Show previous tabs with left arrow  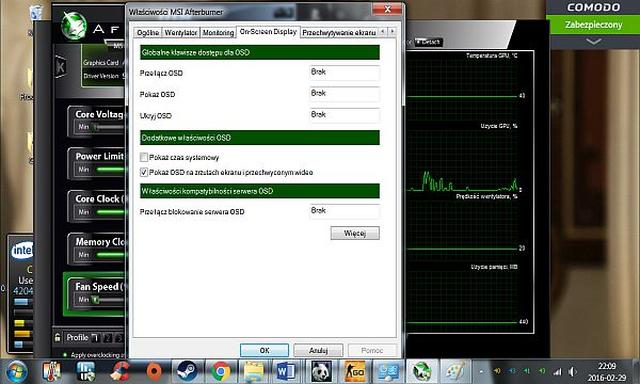tap(382, 31)
